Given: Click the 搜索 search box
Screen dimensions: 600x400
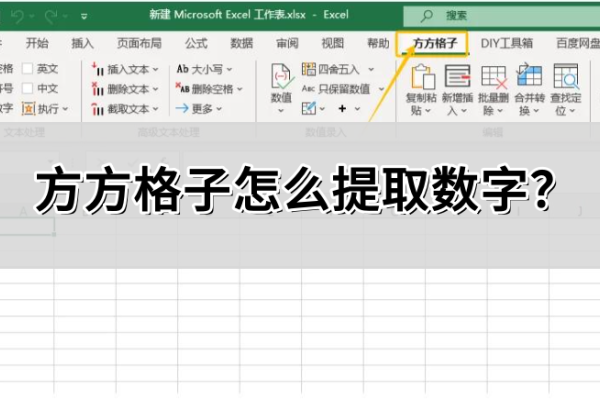Looking at the screenshot, I should [x=501, y=16].
